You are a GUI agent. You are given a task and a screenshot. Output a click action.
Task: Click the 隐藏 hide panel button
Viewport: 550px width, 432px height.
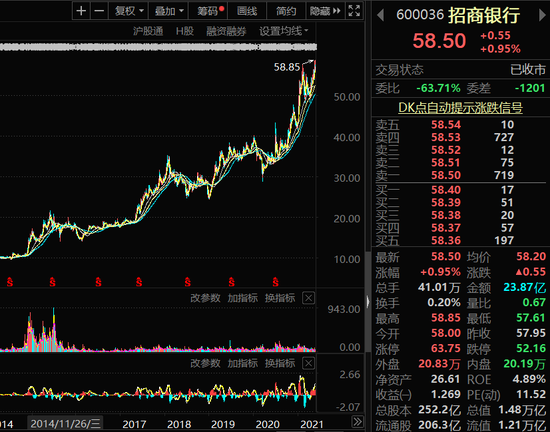tap(325, 11)
